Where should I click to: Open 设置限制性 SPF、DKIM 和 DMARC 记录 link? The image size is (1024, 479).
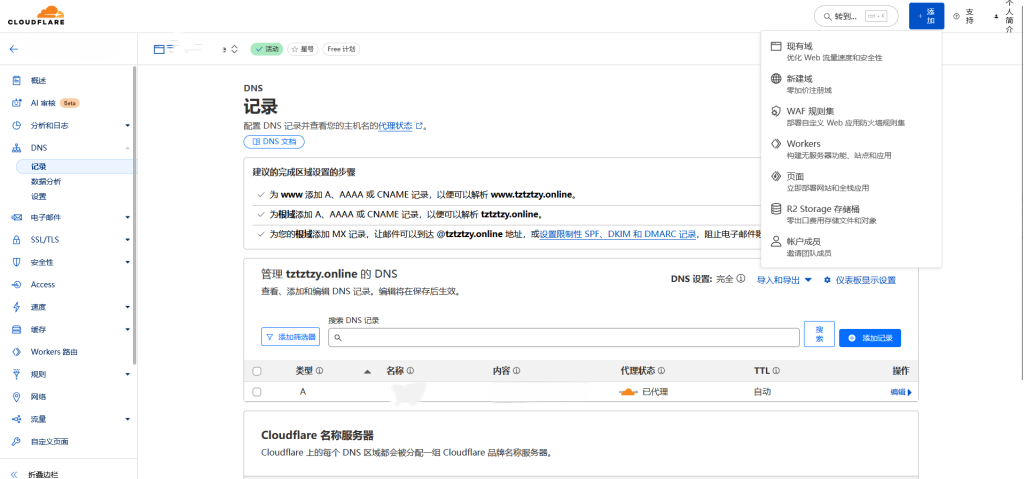click(x=617, y=234)
